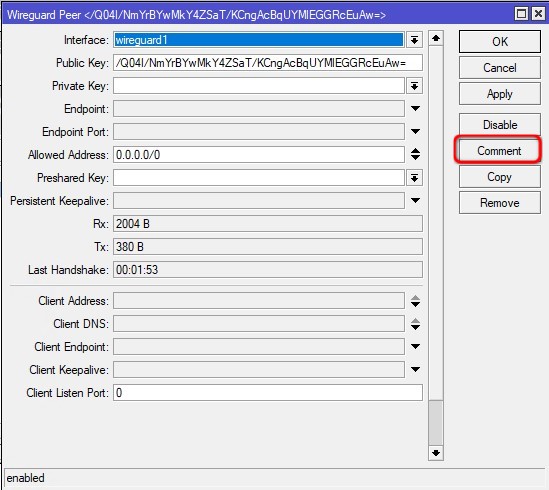Click the Client DNS up/down arrows
The image size is (549, 490).
[415, 324]
